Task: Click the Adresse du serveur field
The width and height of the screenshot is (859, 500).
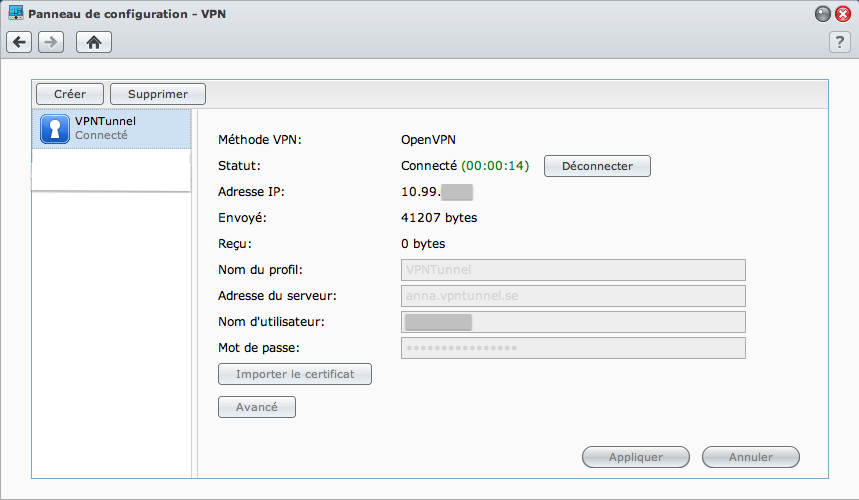Action: (573, 296)
